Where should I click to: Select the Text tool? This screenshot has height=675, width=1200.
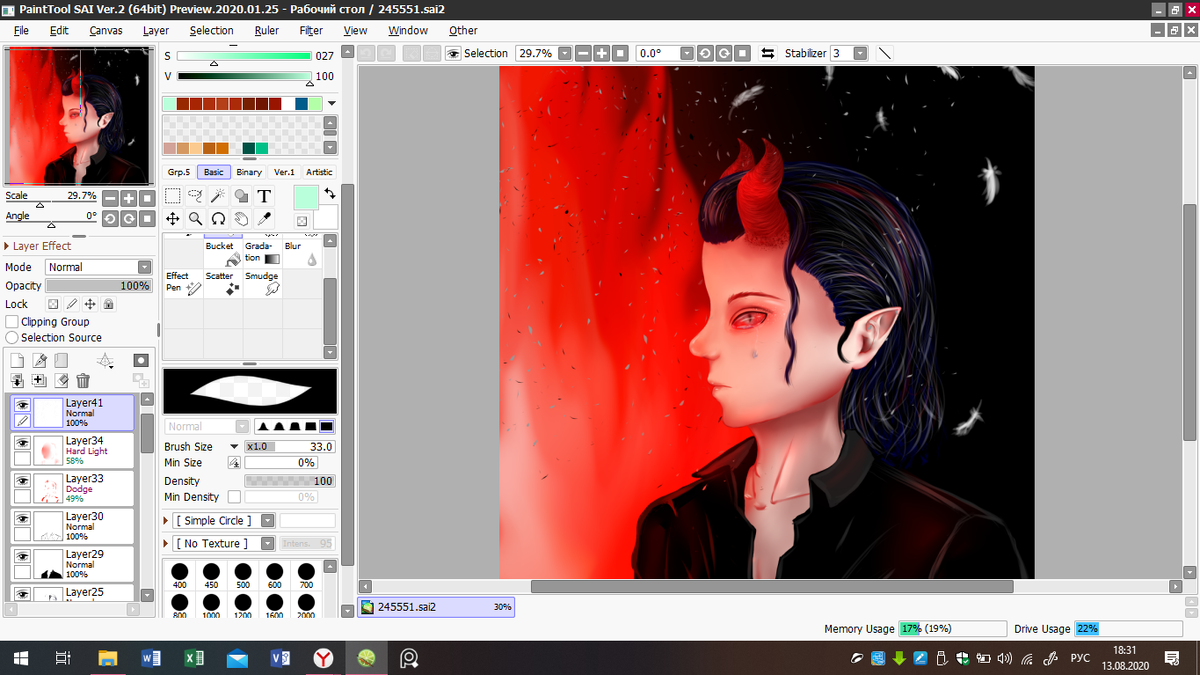264,196
